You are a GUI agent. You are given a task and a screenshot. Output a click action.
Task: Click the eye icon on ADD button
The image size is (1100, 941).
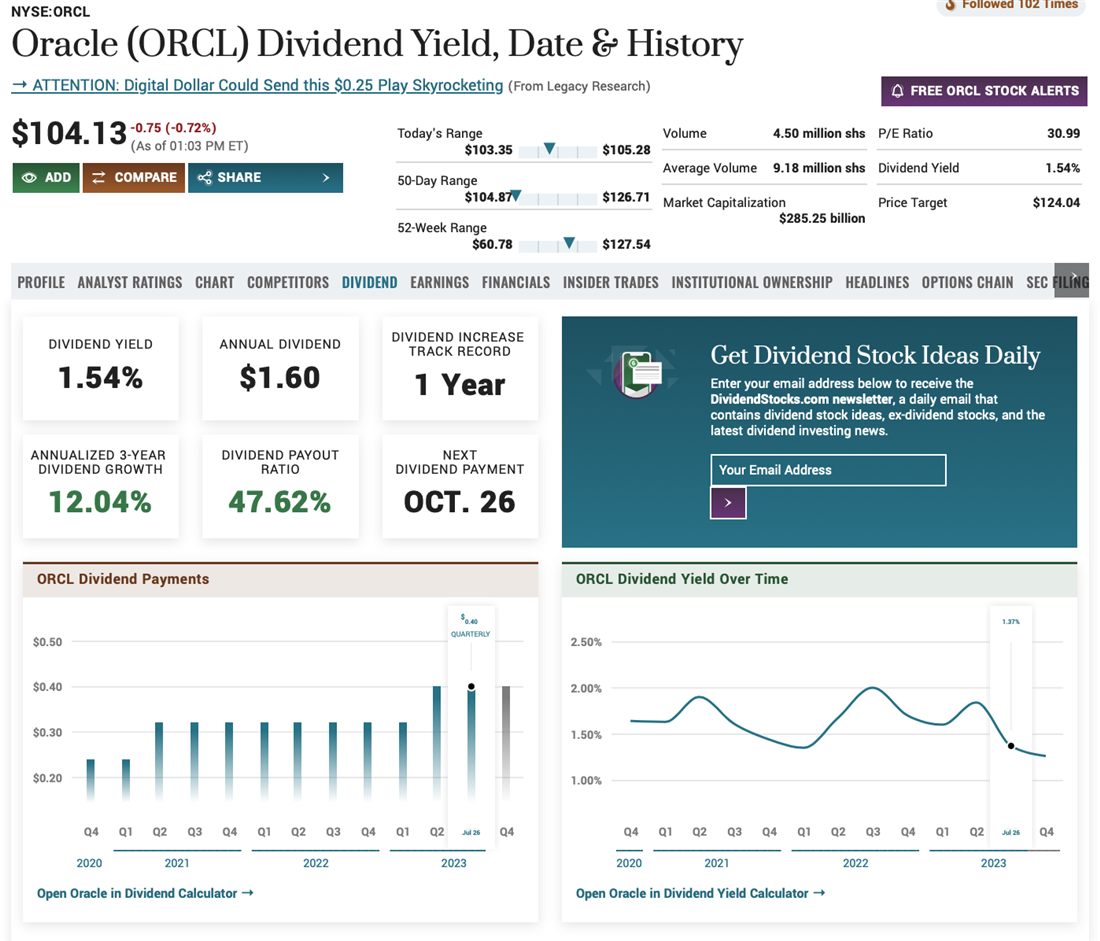[29, 178]
